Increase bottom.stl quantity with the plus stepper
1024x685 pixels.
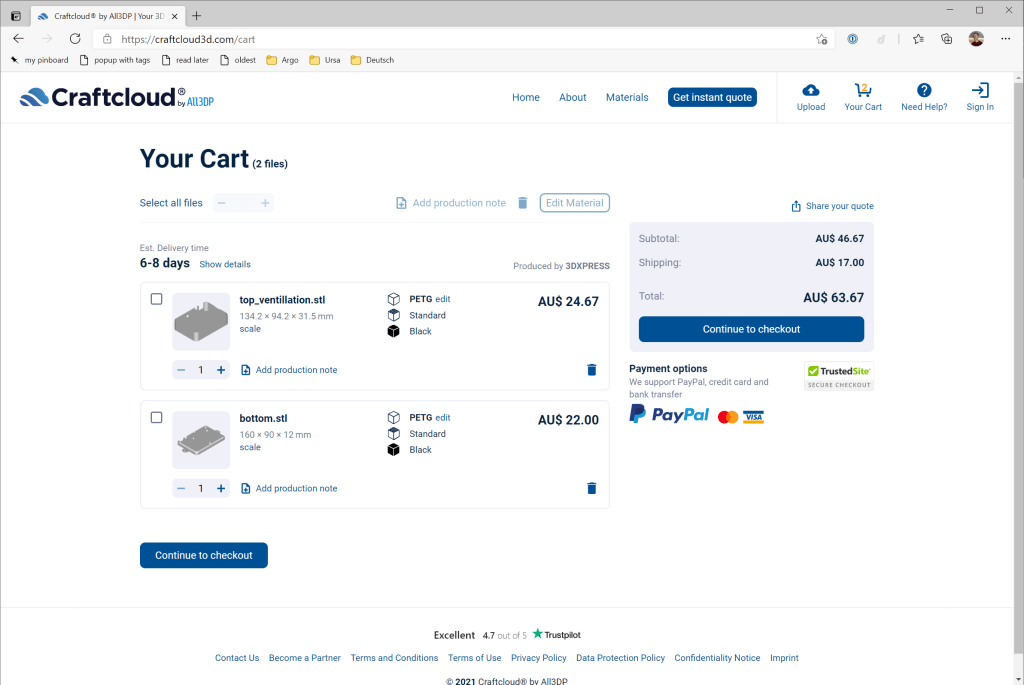pyautogui.click(x=220, y=488)
